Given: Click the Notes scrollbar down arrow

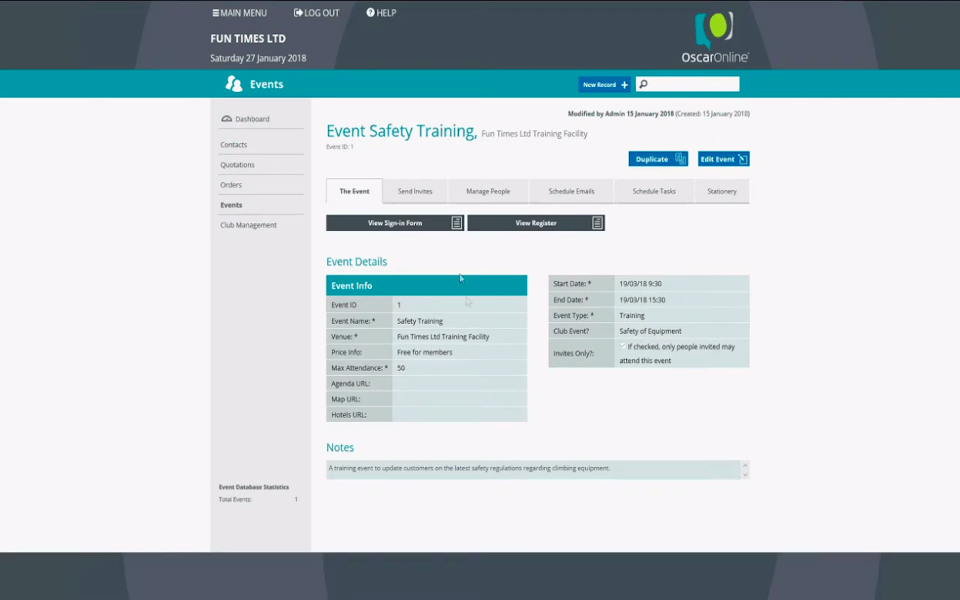Looking at the screenshot, I should pos(745,474).
